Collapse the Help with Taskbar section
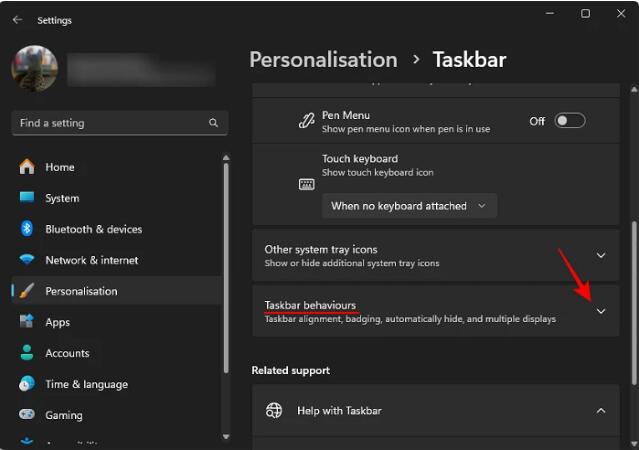The width and height of the screenshot is (639, 450). 600,411
